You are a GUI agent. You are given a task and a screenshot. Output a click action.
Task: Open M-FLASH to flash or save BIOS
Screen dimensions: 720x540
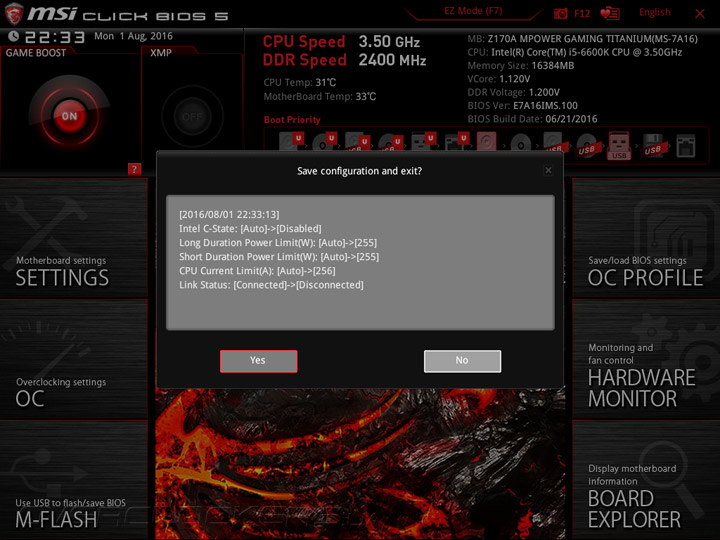[73, 480]
